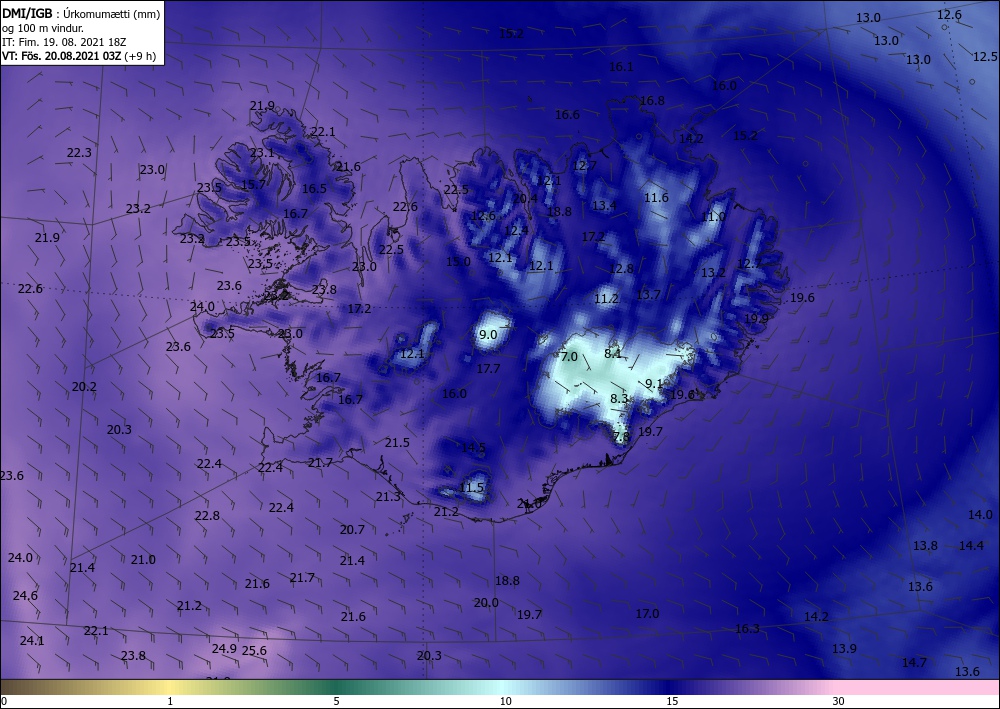Image resolution: width=1000 pixels, height=709 pixels.
Task: Click the 12.5 value at the top right
Action: 985,57
